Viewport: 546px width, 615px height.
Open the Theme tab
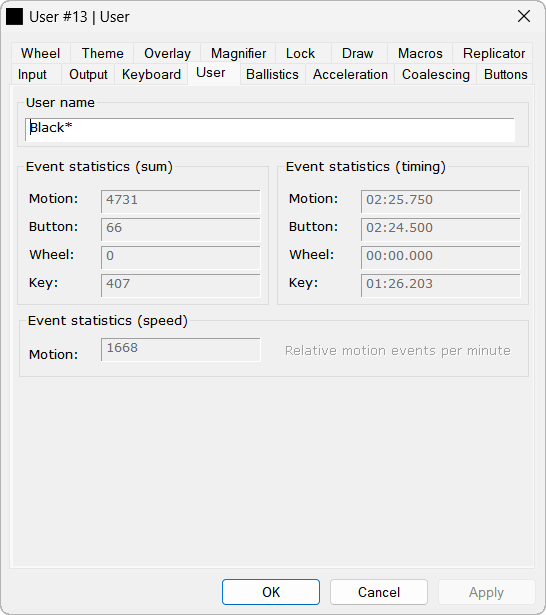tap(102, 53)
